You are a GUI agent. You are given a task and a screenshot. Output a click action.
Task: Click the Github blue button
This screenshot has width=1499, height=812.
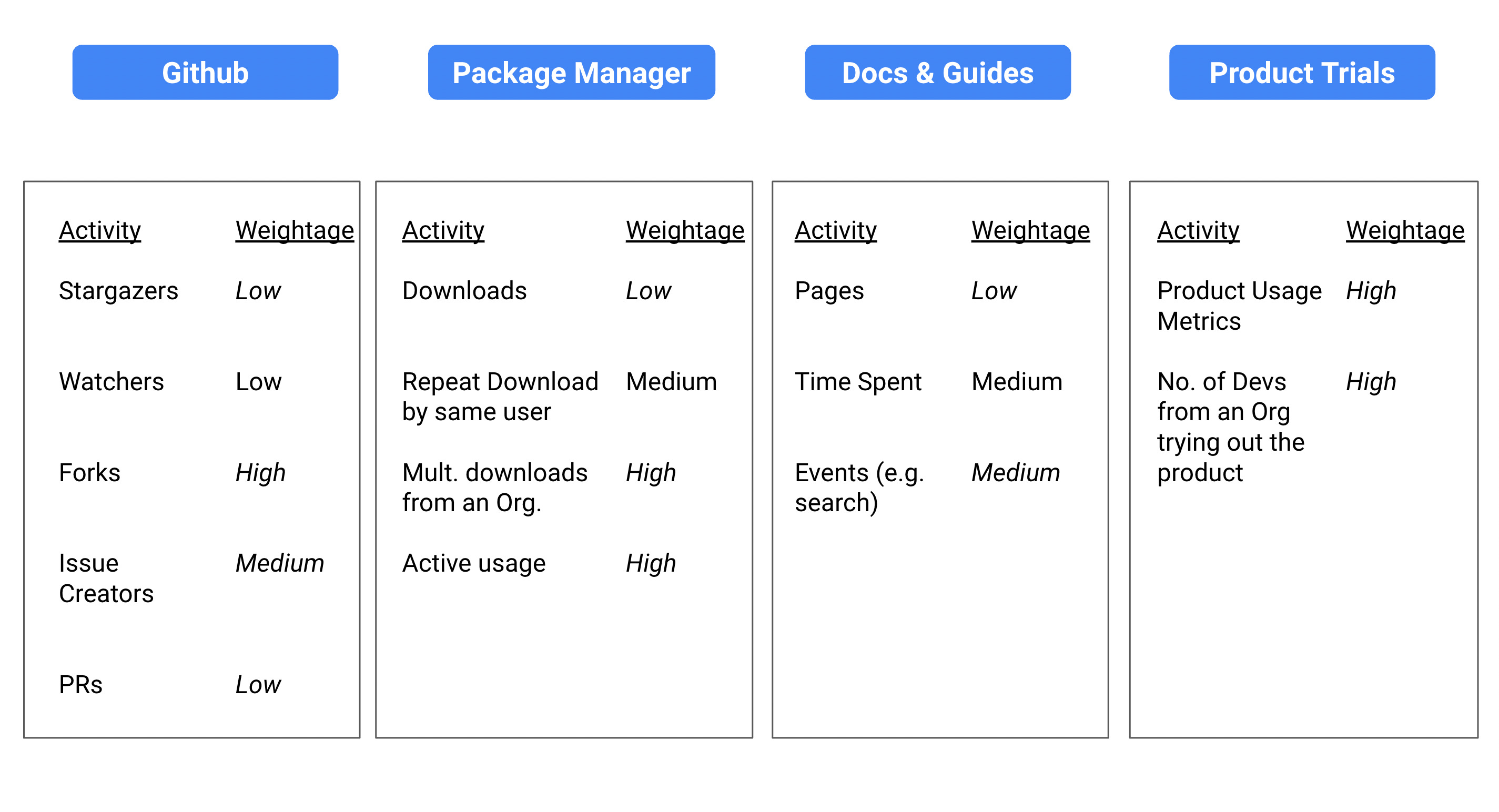[x=205, y=73]
